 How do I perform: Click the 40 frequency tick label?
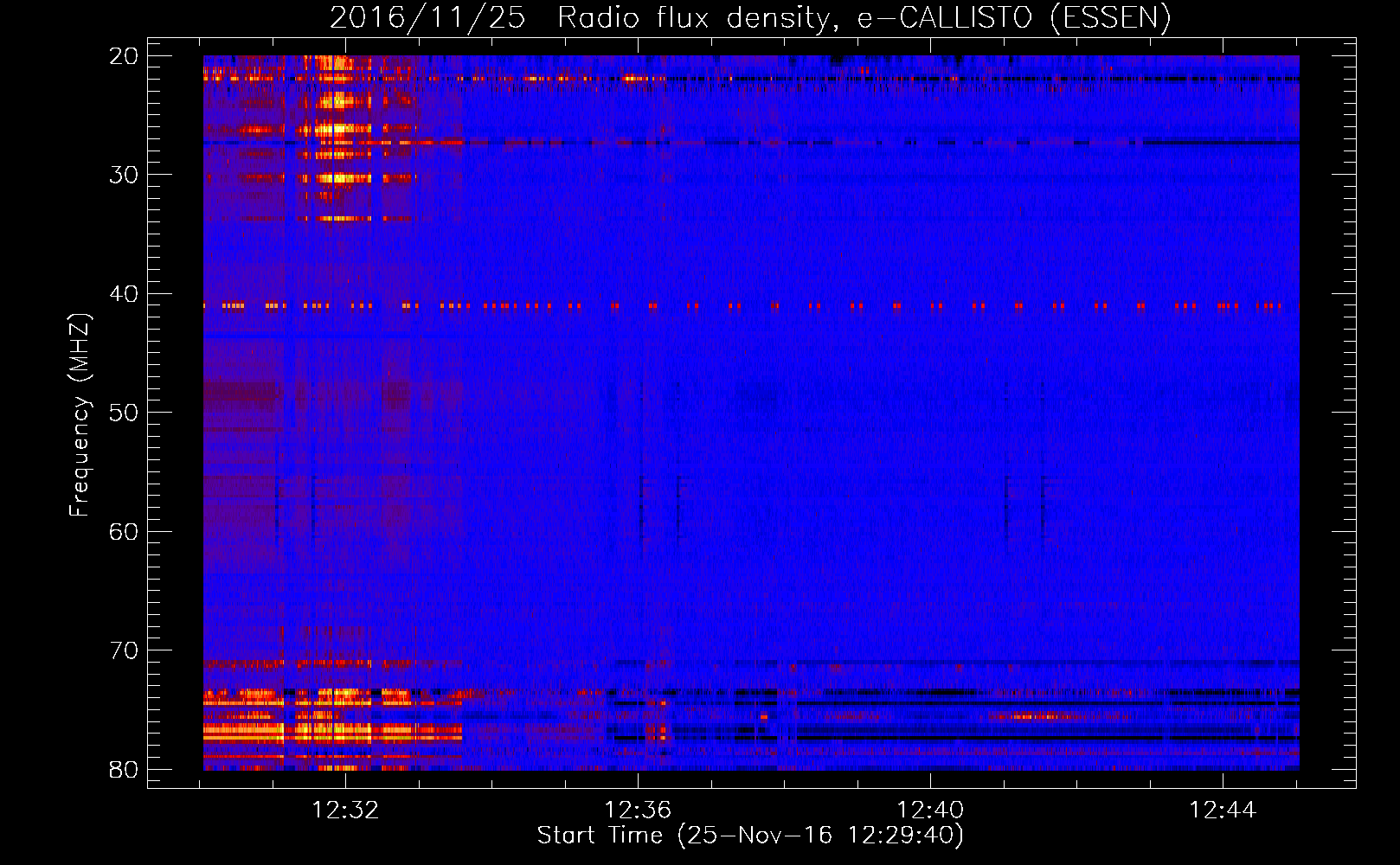coord(124,294)
